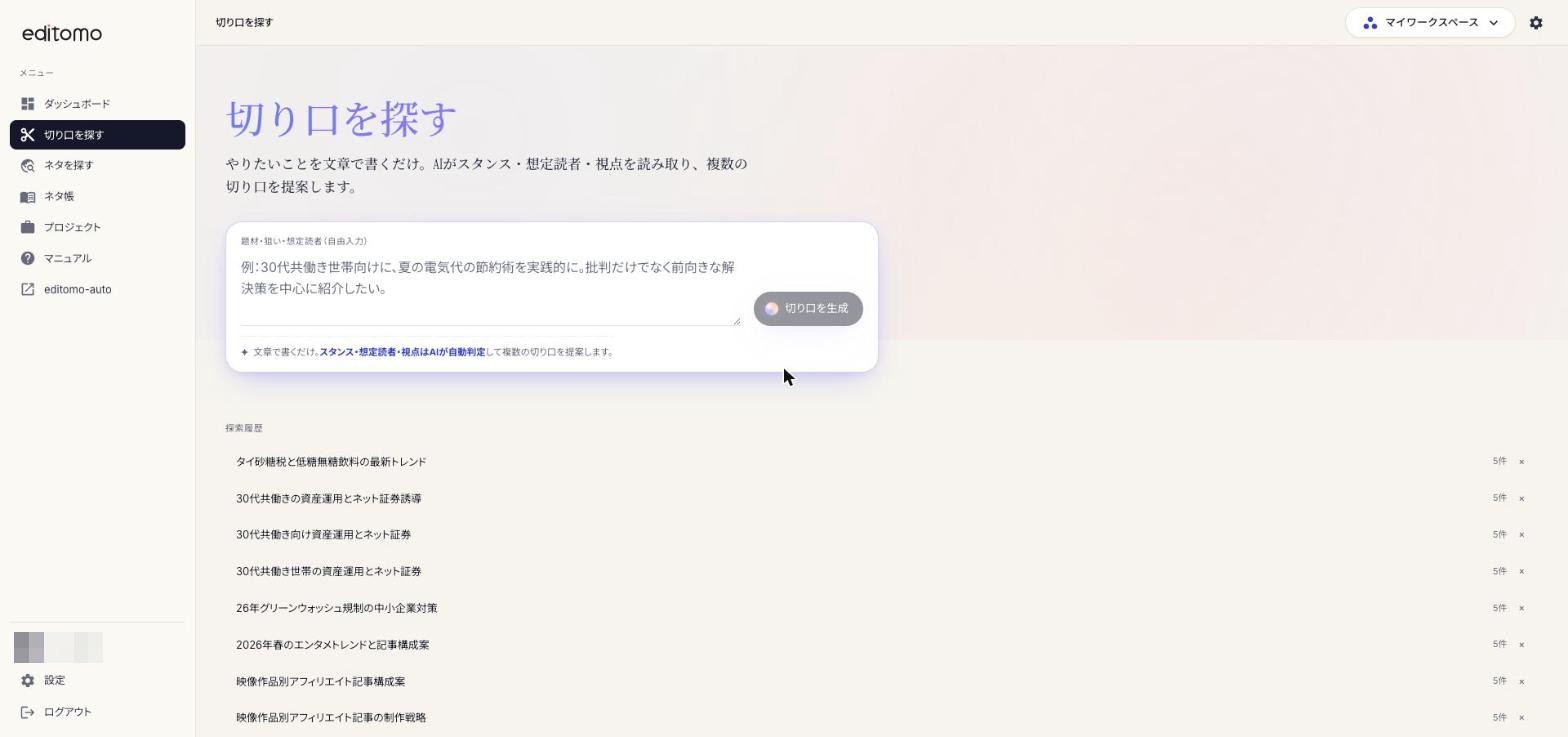Delete history 30代共働き世帯の資産運用とネット証券

1521,572
